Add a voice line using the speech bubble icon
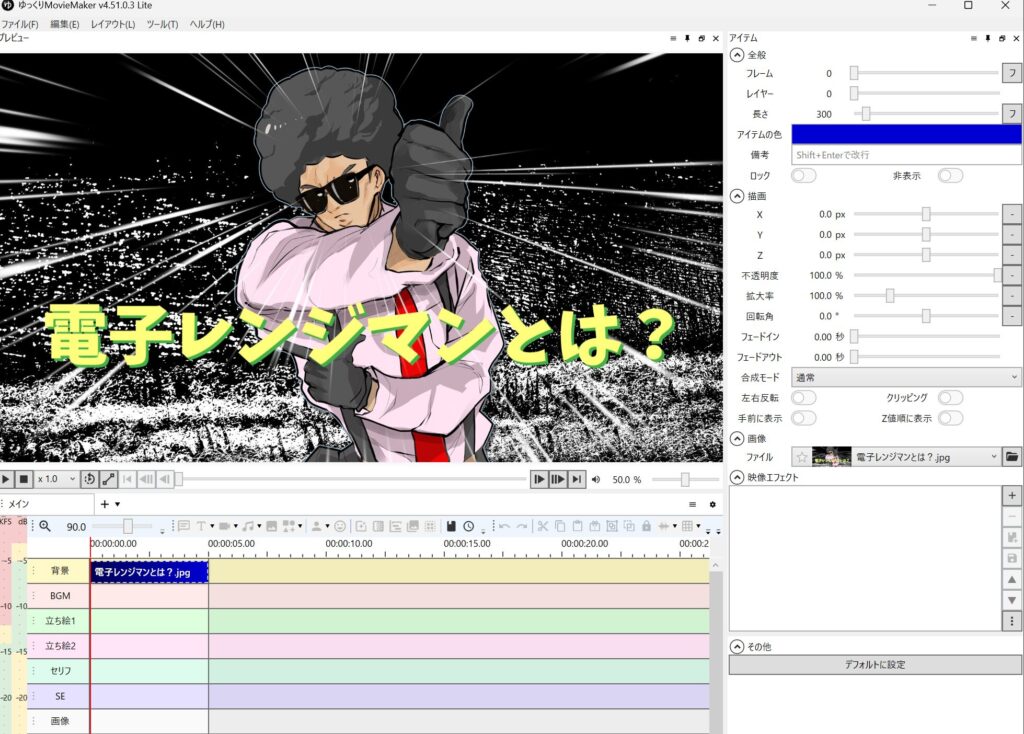This screenshot has width=1024, height=734. click(184, 525)
